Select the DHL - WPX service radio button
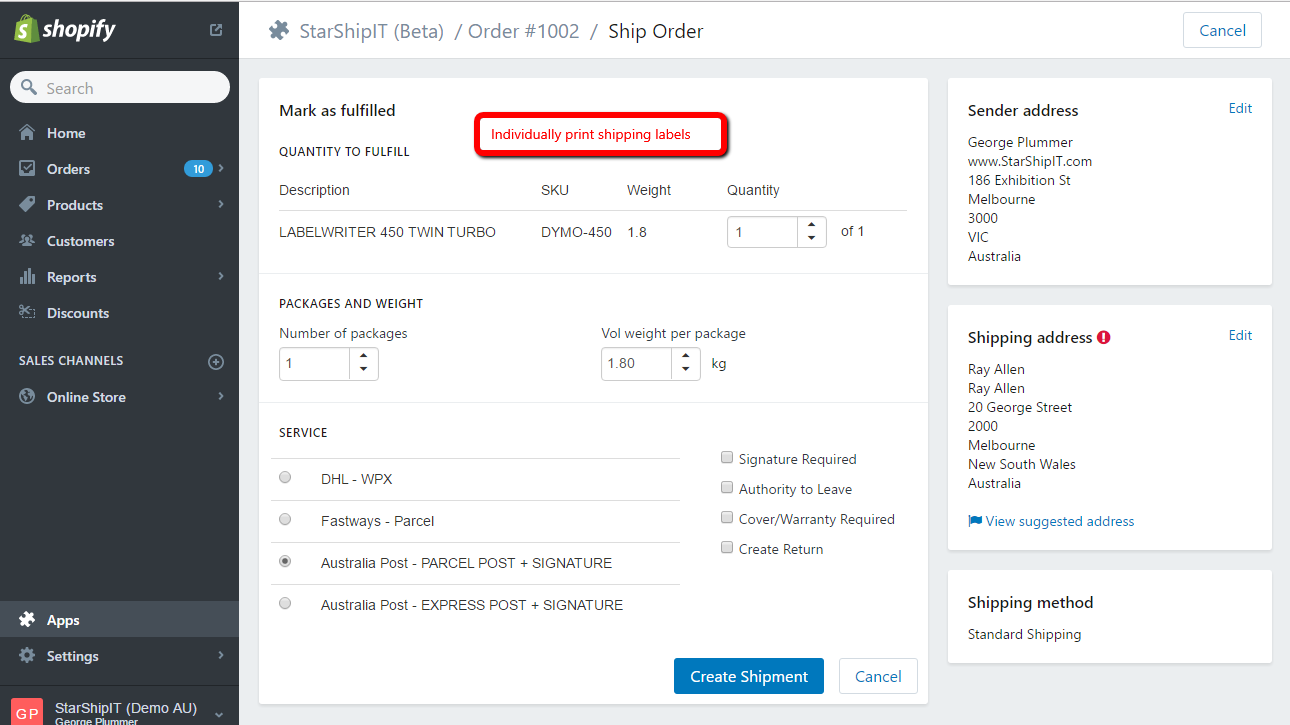This screenshot has height=725, width=1290. point(285,477)
